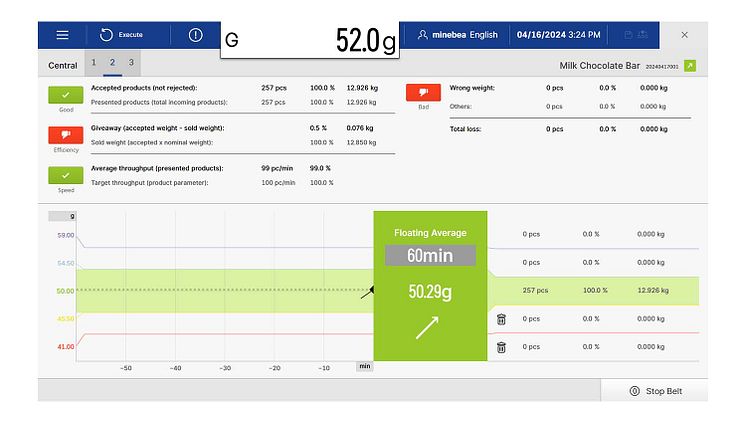Open the green product link arrow icon
The width and height of the screenshot is (746, 423).
tap(689, 66)
